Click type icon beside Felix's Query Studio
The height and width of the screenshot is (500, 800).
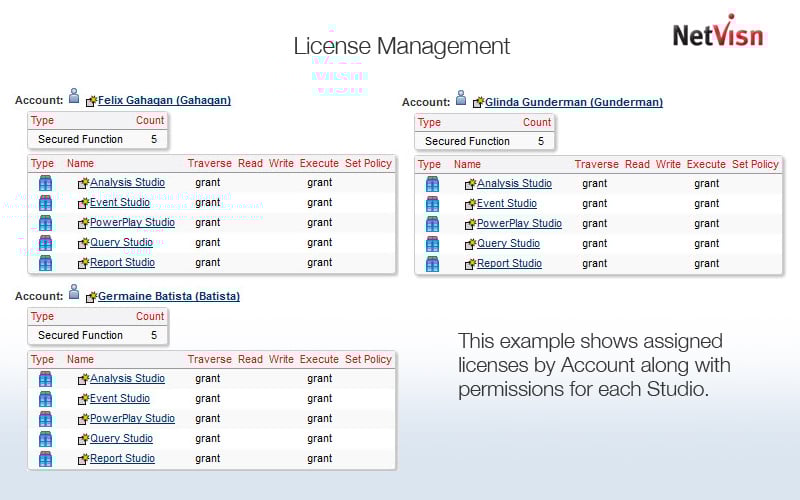coord(45,243)
